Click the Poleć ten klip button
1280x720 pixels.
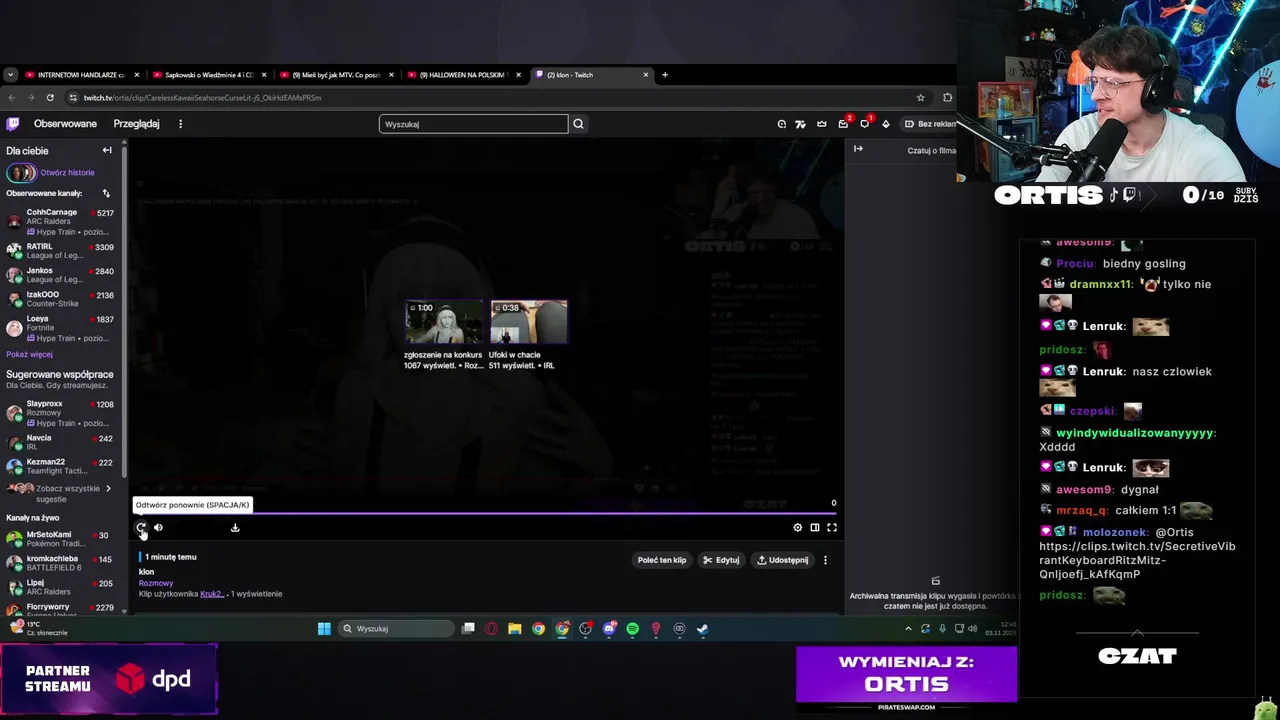tap(662, 560)
